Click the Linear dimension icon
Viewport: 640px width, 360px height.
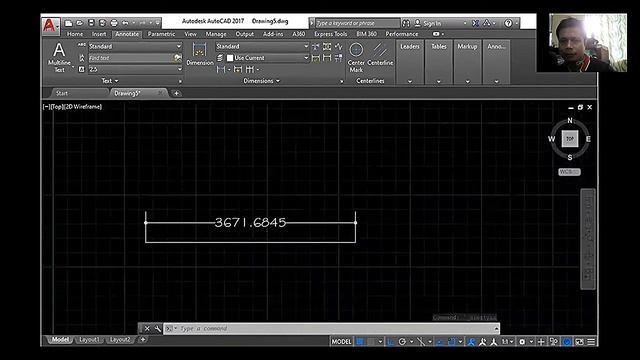click(x=221, y=69)
